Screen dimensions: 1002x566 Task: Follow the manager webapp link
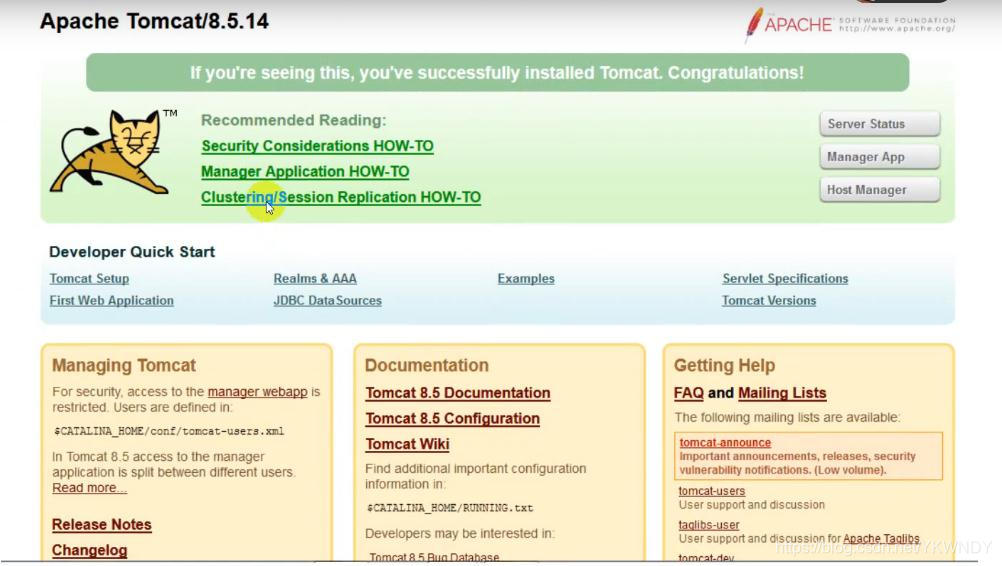(258, 392)
